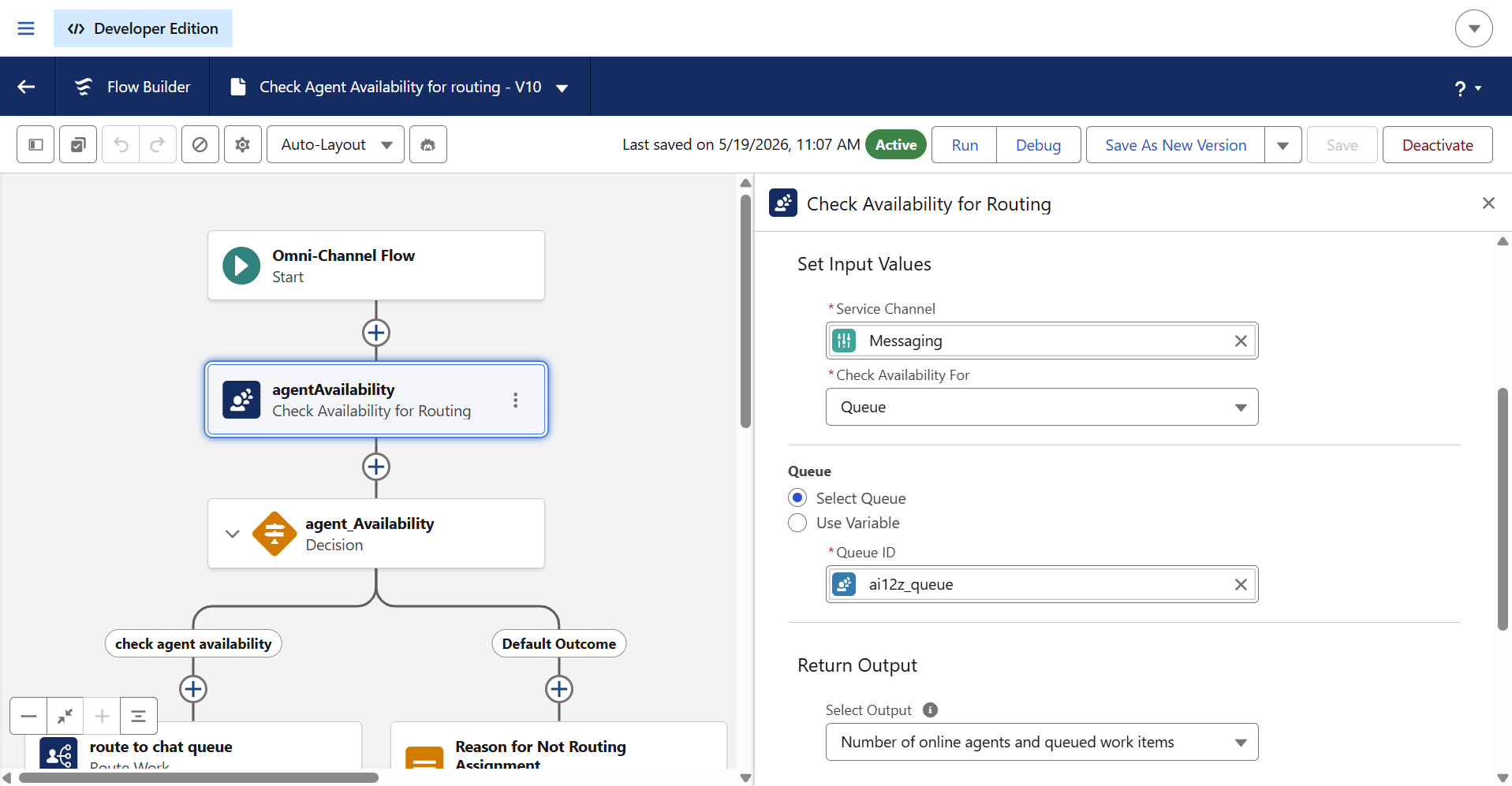Screen dimensions: 1512x786
Task: Click the Reason for Not Routing Assignment node
Action: pyautogui.click(x=559, y=745)
